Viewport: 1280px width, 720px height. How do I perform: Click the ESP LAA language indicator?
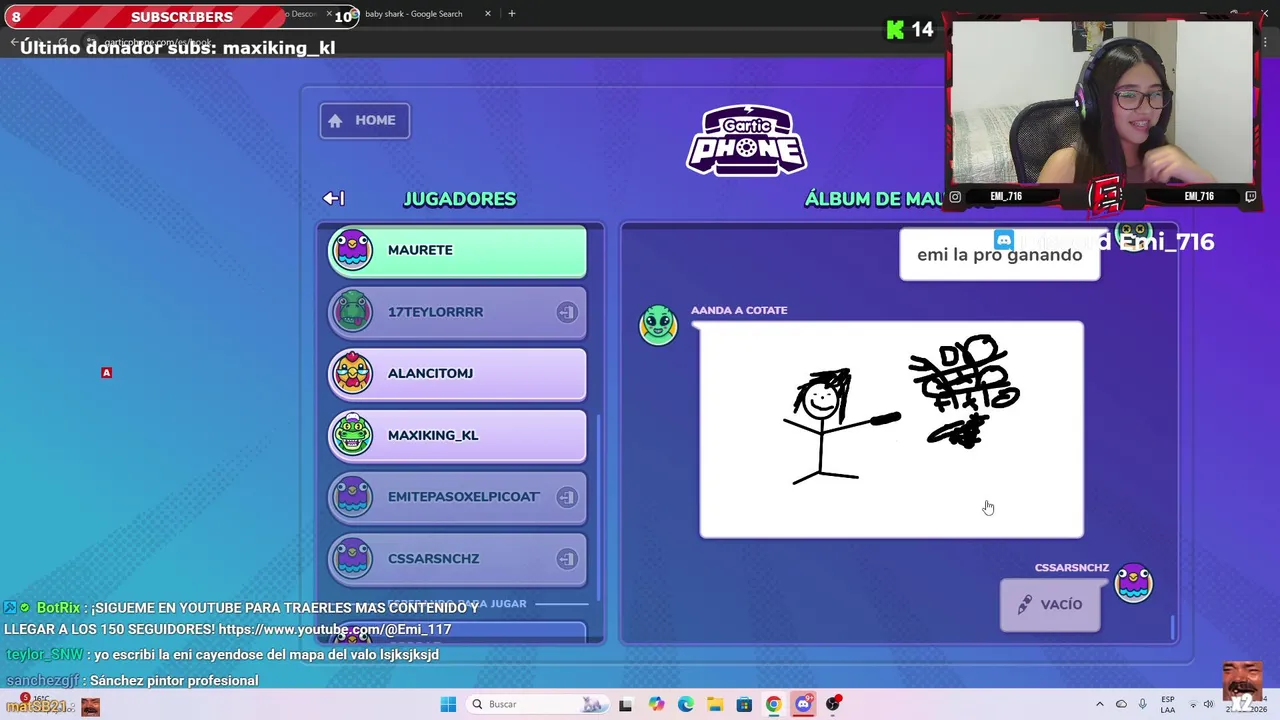[1168, 705]
